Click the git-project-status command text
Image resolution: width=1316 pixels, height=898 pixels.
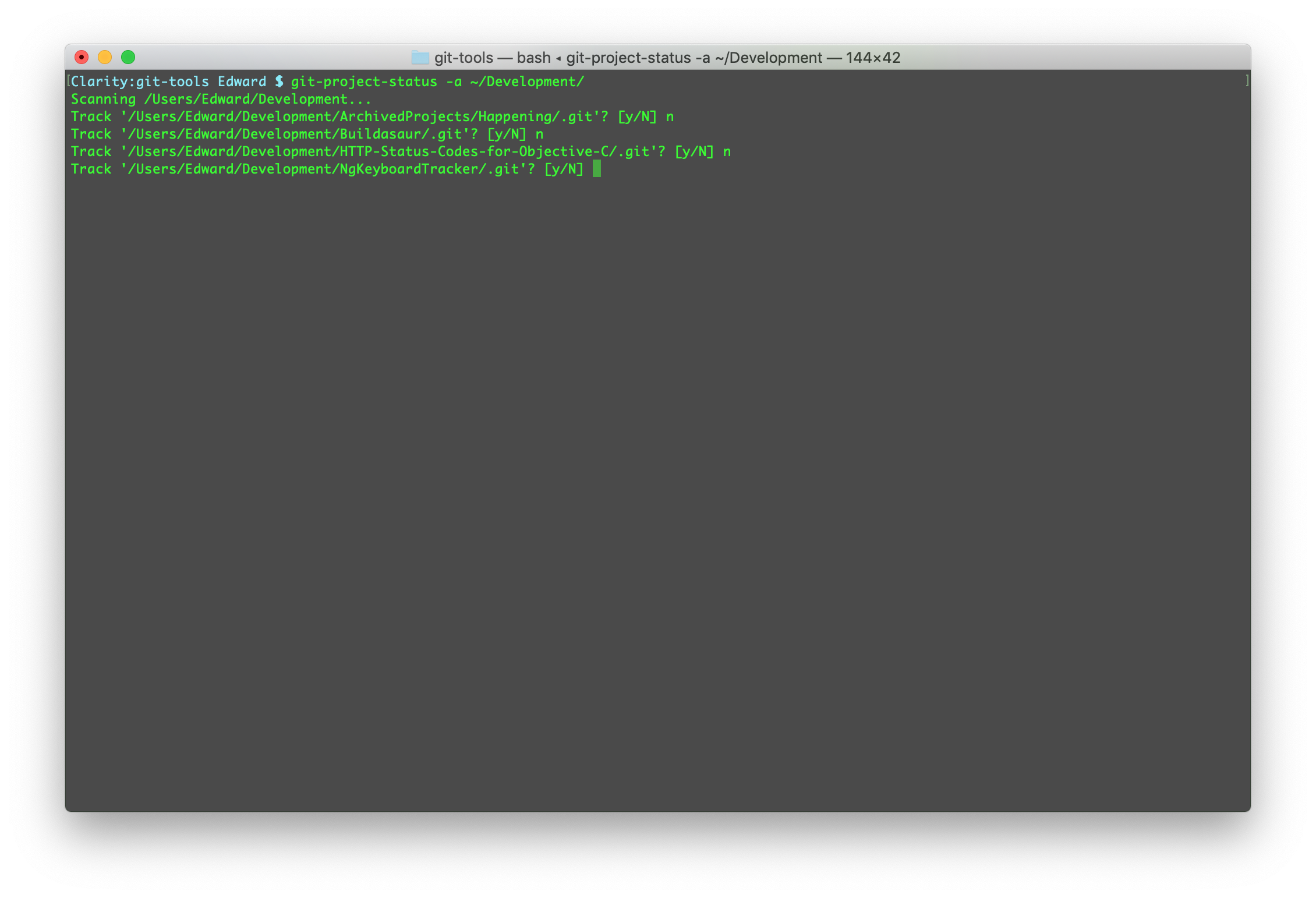point(363,82)
